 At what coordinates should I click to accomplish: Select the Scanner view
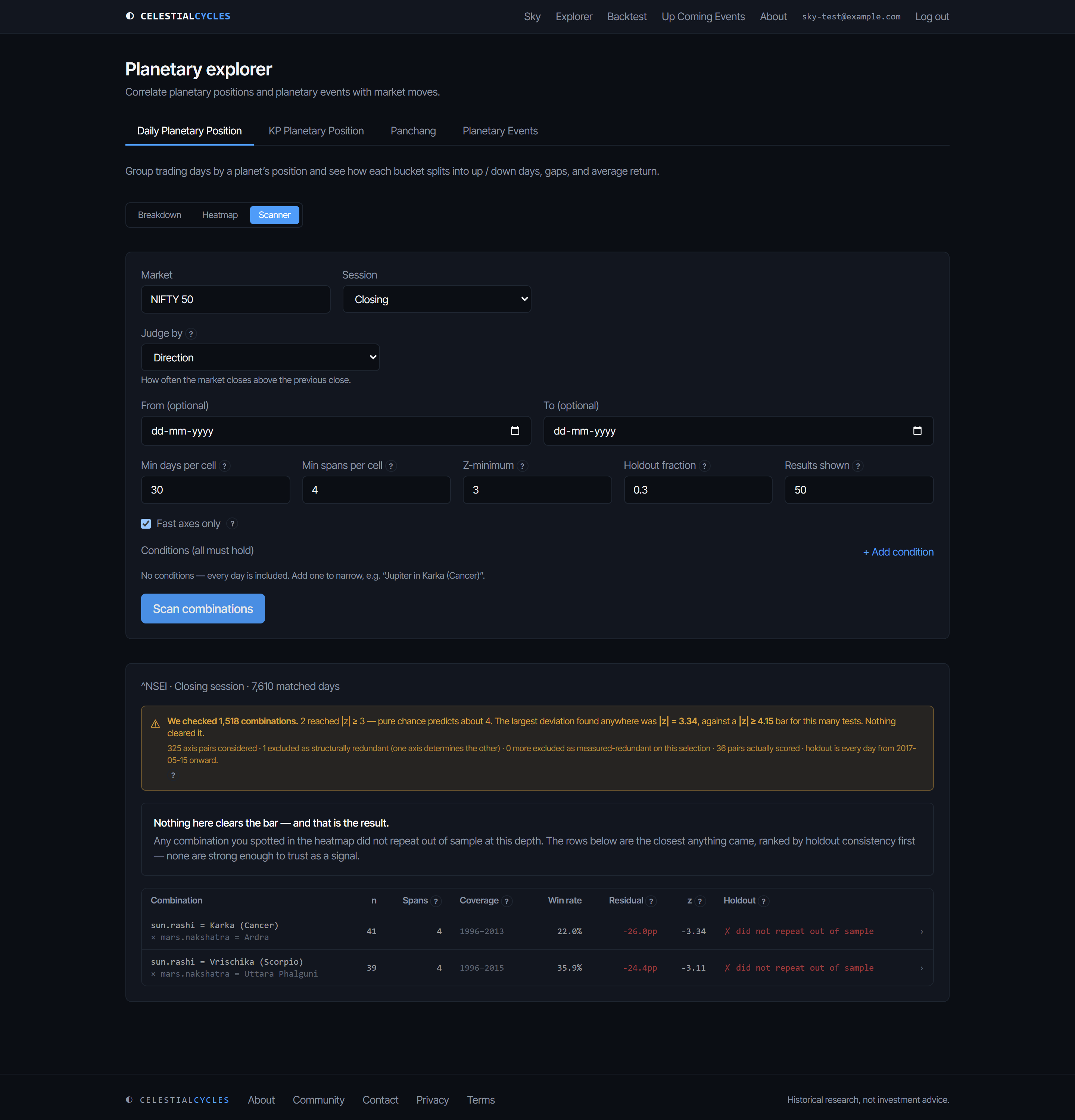pyautogui.click(x=275, y=215)
